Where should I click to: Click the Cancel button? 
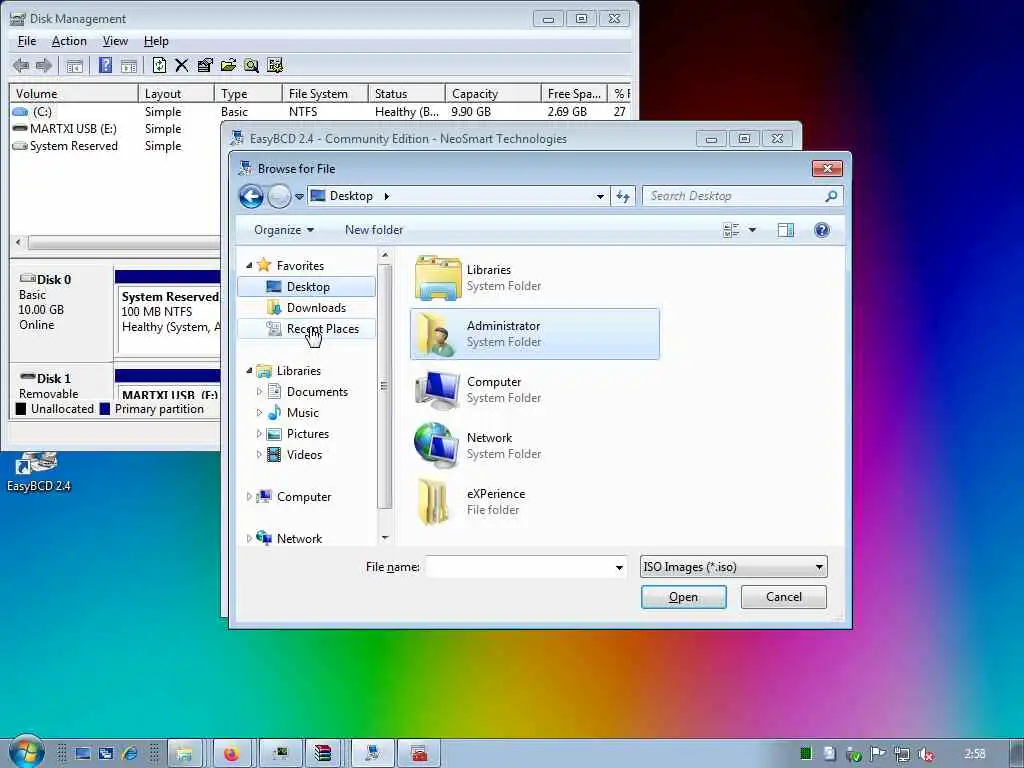pyautogui.click(x=784, y=597)
